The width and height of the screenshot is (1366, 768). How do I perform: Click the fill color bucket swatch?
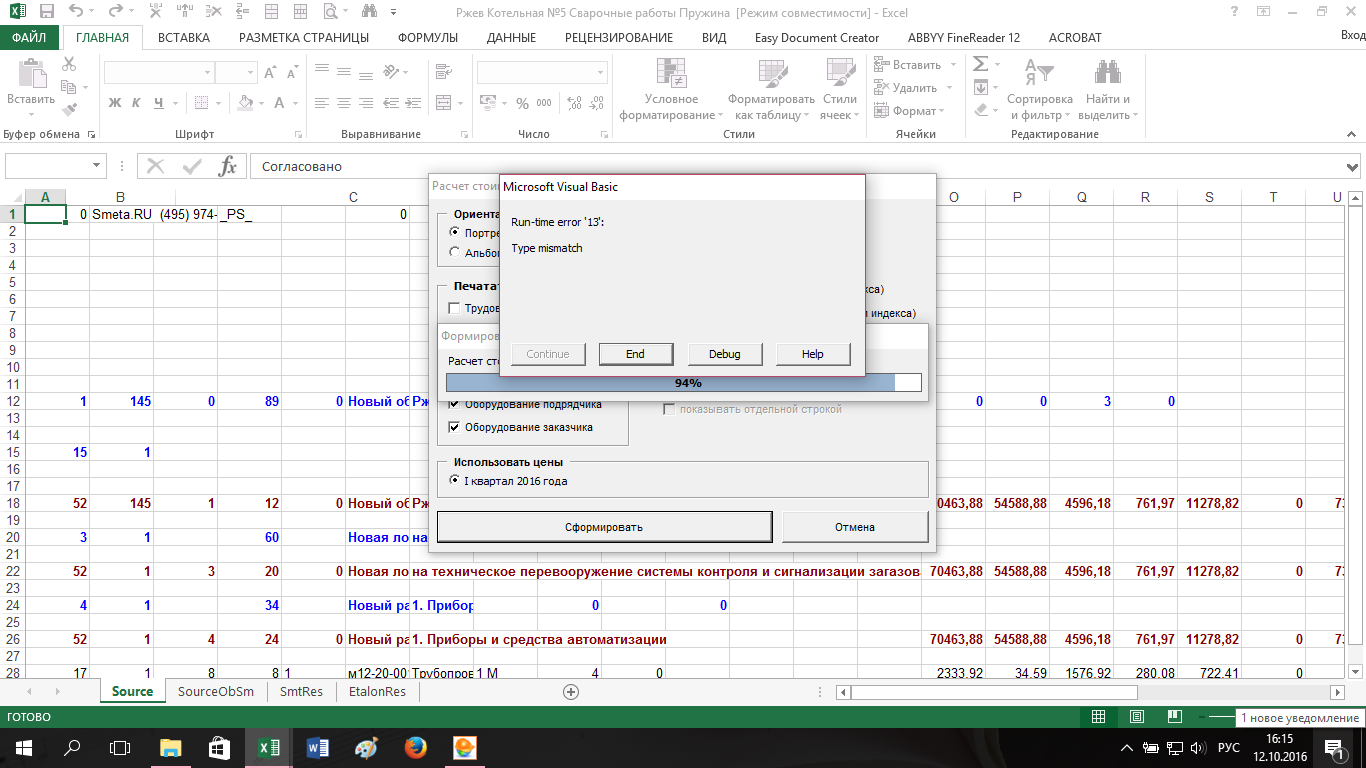point(247,103)
